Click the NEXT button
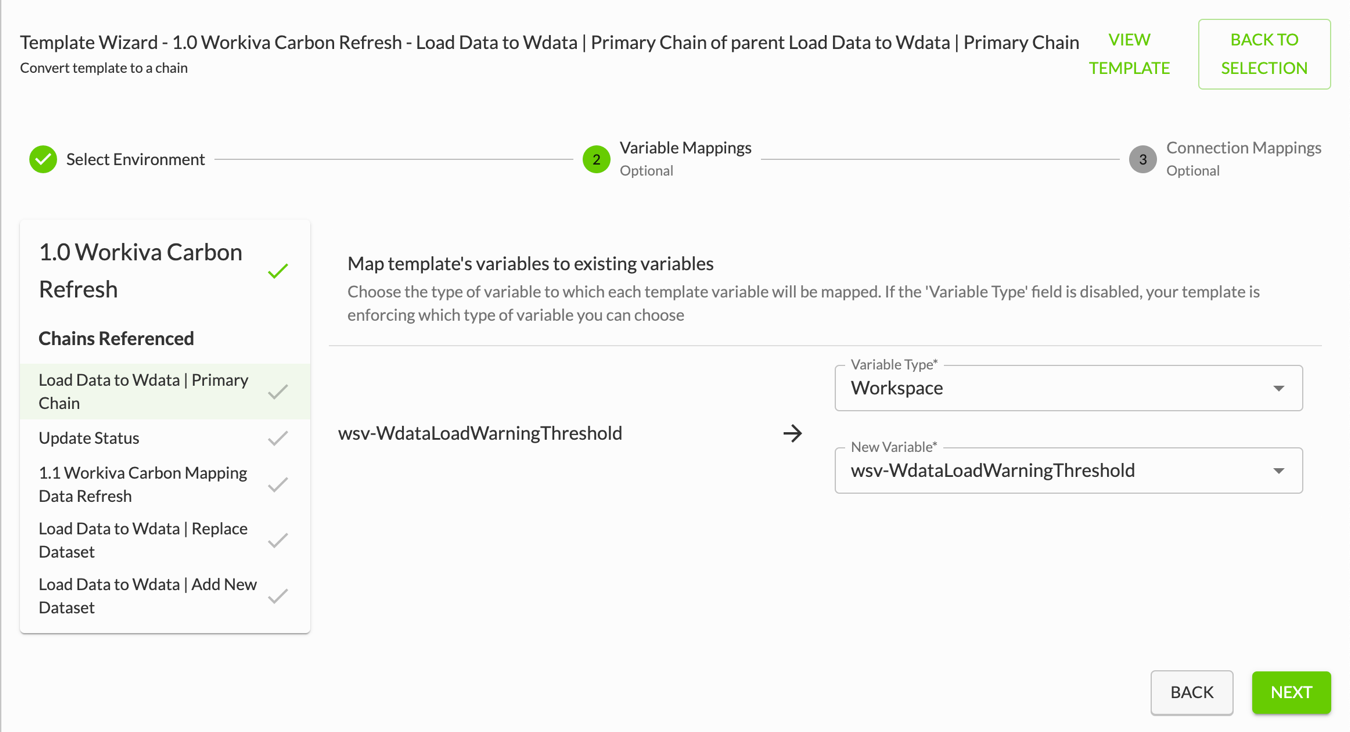The width and height of the screenshot is (1350, 732). pos(1291,692)
